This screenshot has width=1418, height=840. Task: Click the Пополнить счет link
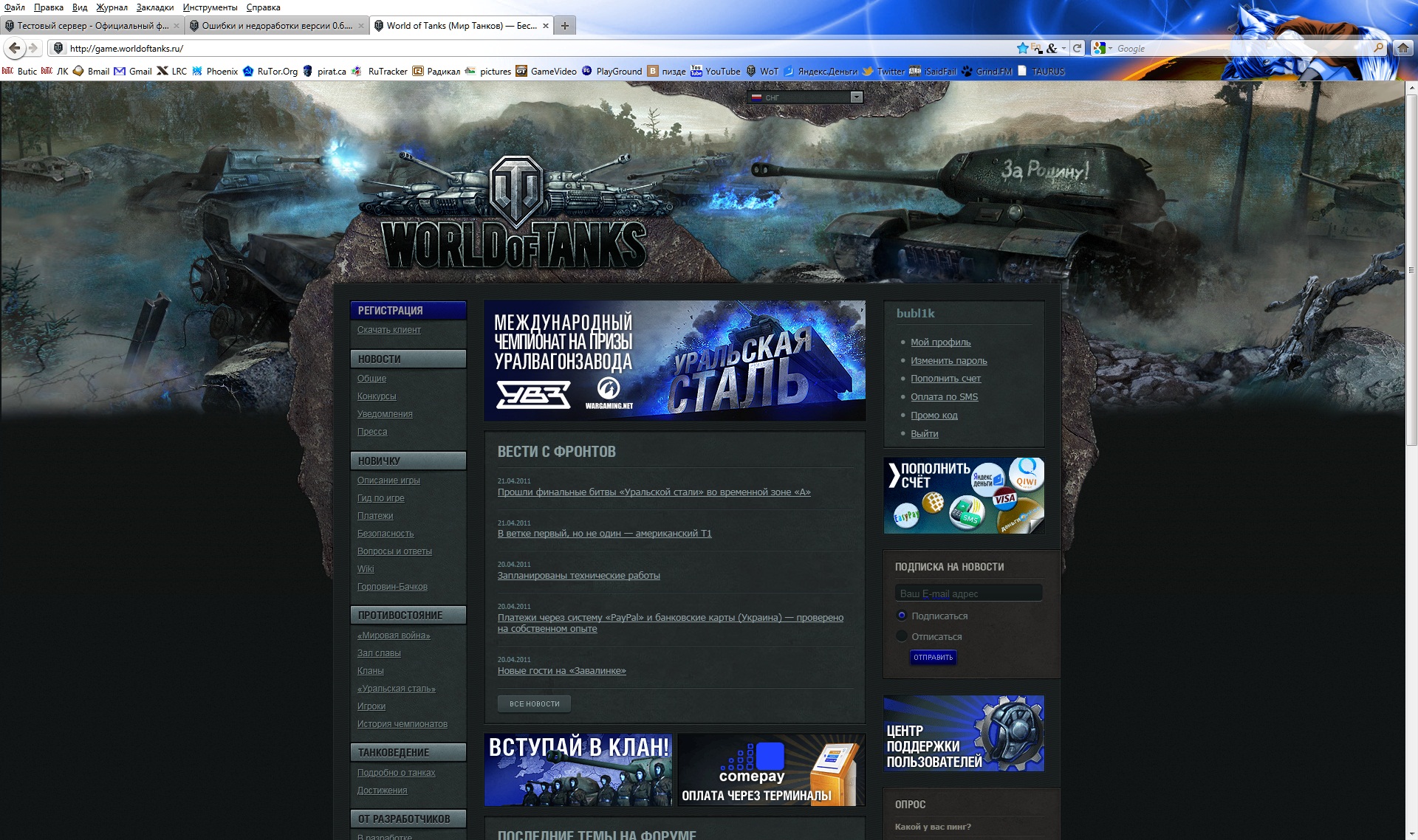945,378
